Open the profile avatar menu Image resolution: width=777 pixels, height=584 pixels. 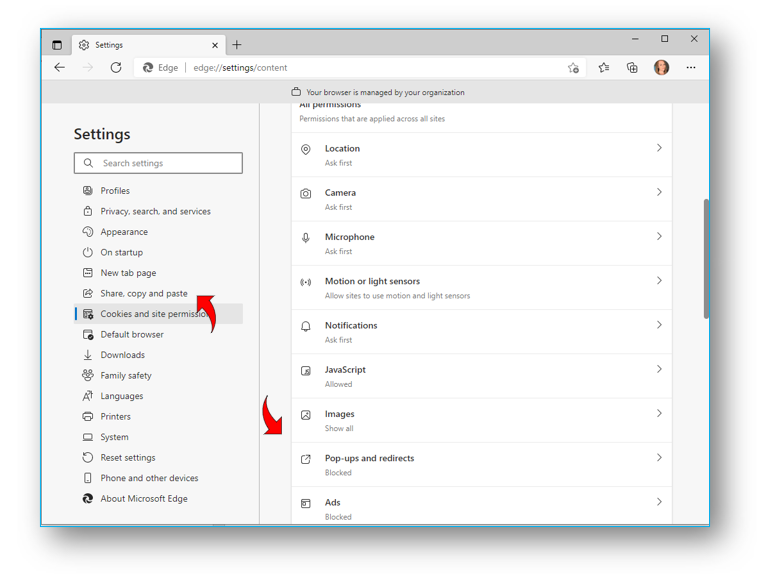(x=662, y=67)
